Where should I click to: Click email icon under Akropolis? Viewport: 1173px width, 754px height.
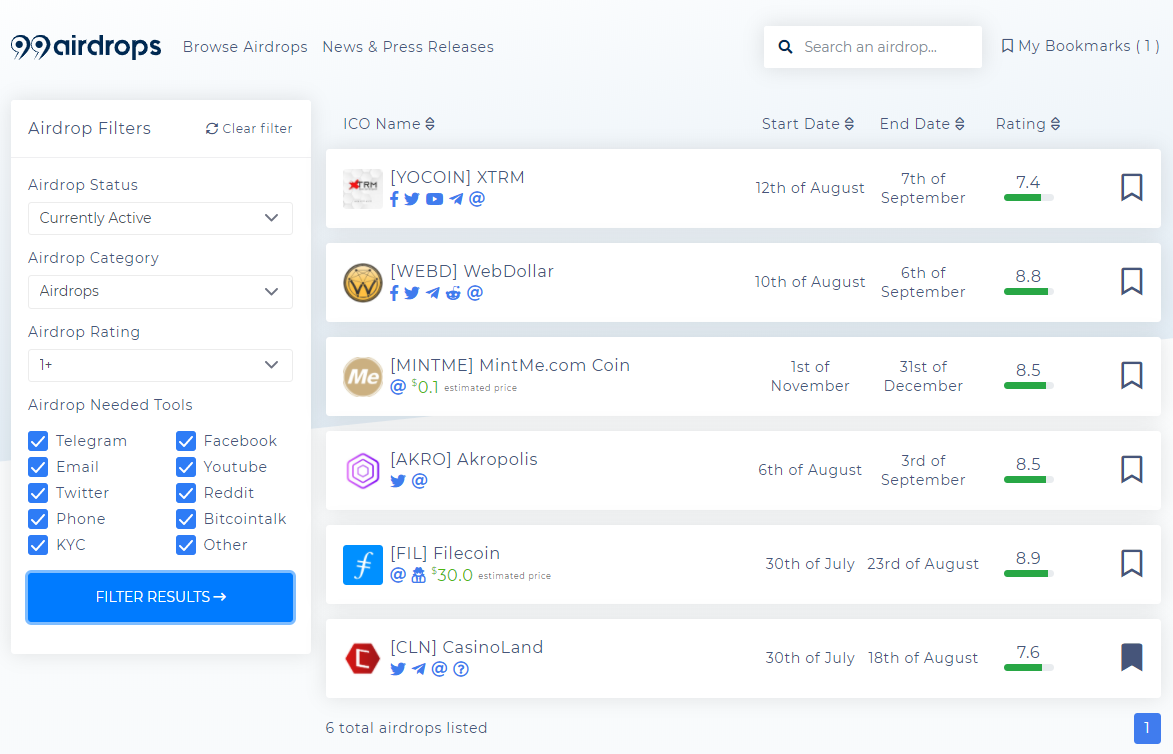click(420, 481)
